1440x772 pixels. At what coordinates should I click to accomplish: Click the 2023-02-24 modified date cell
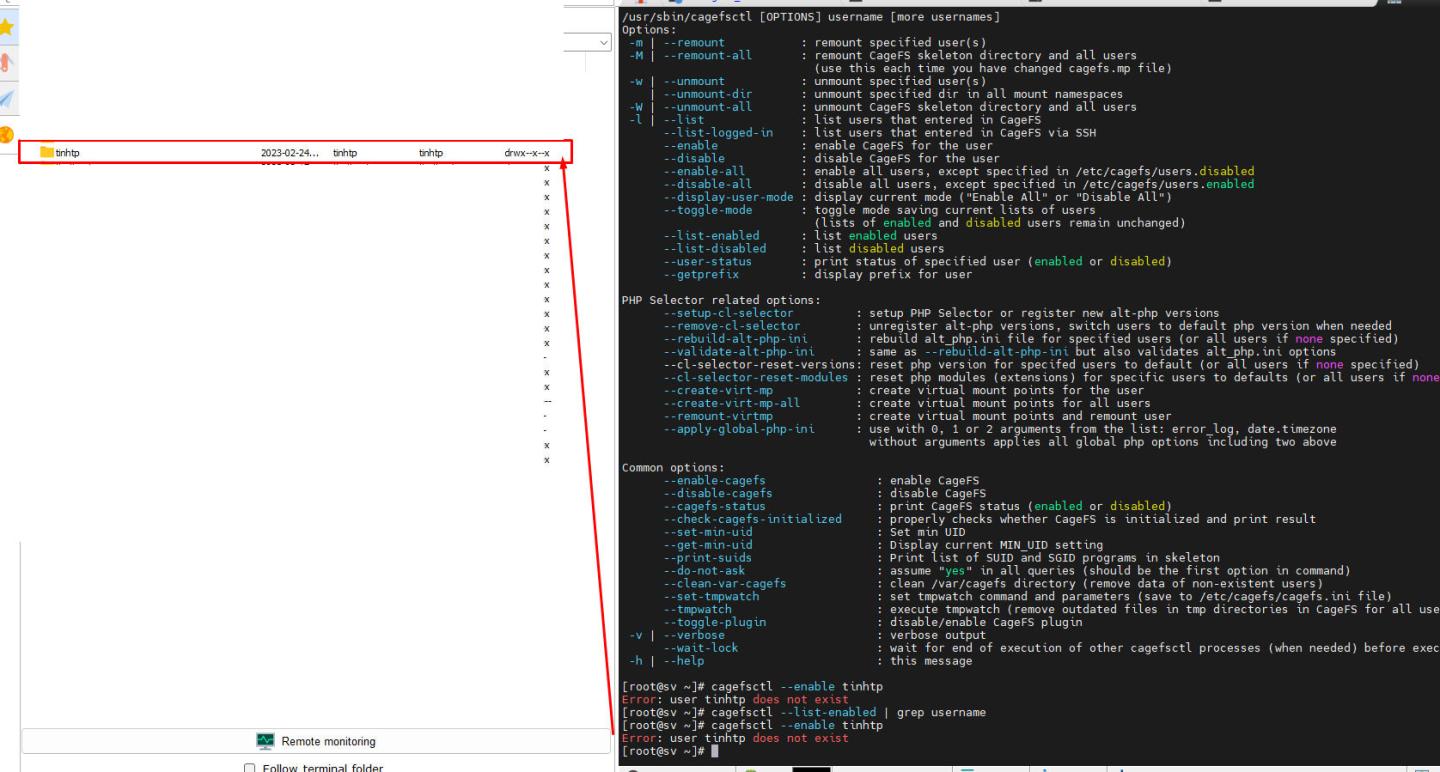[290, 153]
